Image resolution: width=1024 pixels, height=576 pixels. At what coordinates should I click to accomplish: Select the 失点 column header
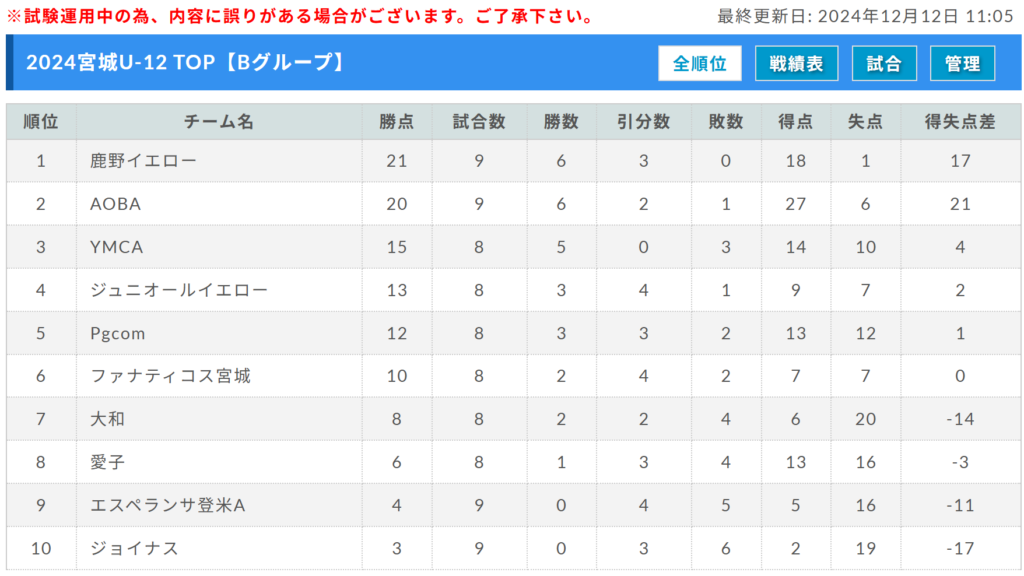click(x=865, y=122)
